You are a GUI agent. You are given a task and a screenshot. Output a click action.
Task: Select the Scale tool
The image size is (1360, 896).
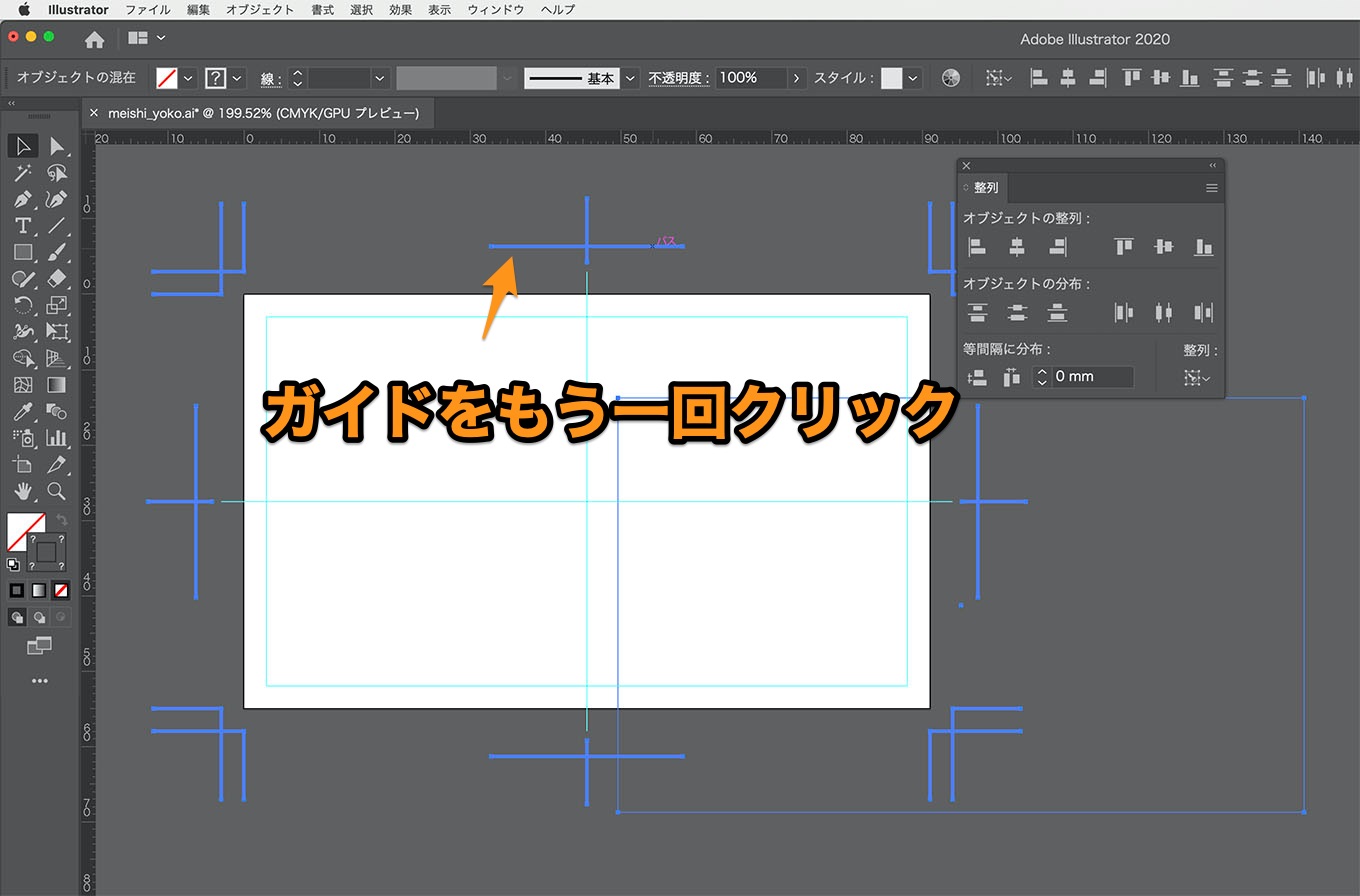click(x=57, y=305)
